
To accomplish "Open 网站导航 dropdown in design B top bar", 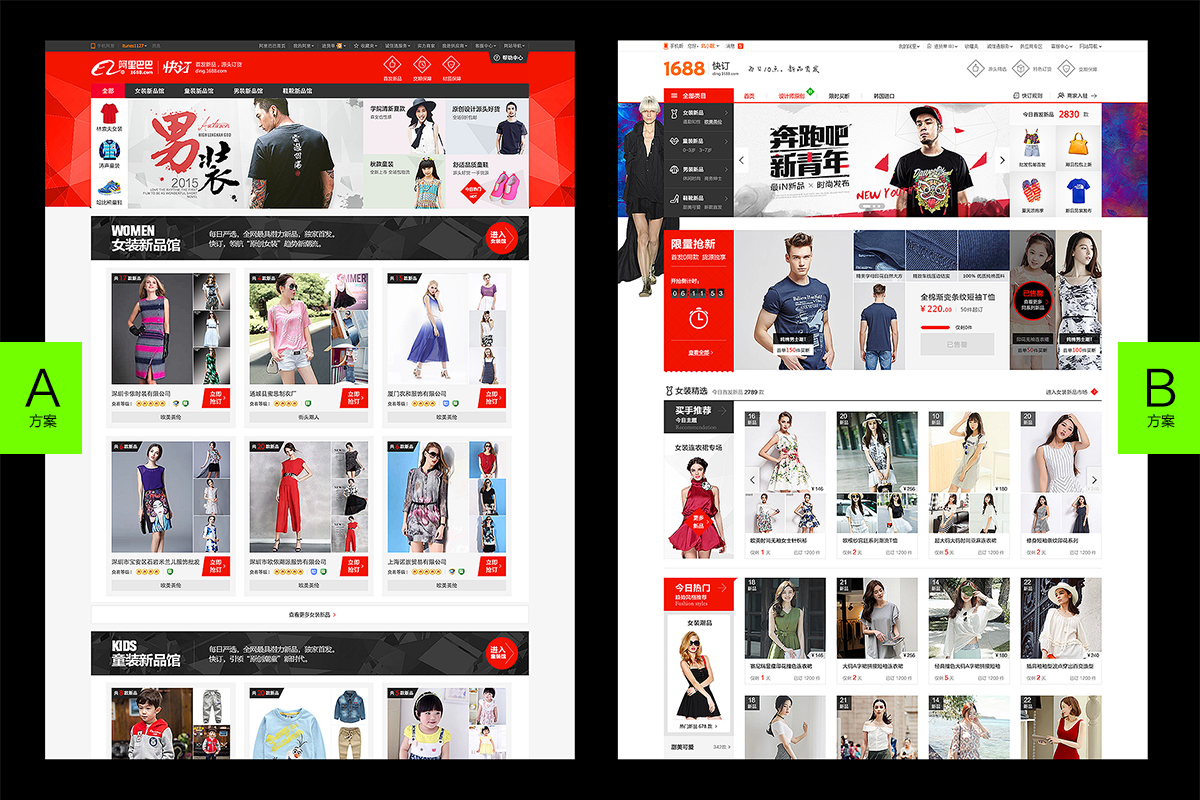I will pyautogui.click(x=1088, y=46).
